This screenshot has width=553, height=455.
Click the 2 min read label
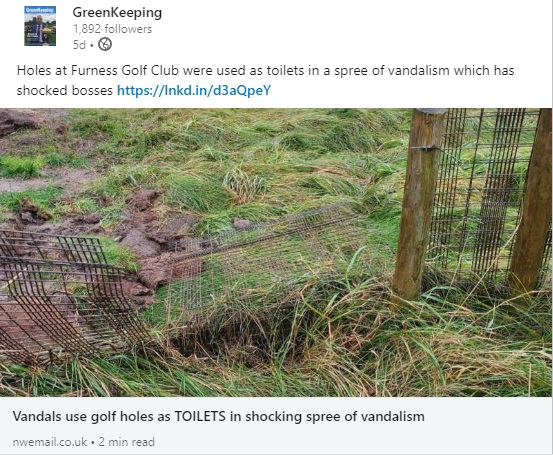pos(126,442)
